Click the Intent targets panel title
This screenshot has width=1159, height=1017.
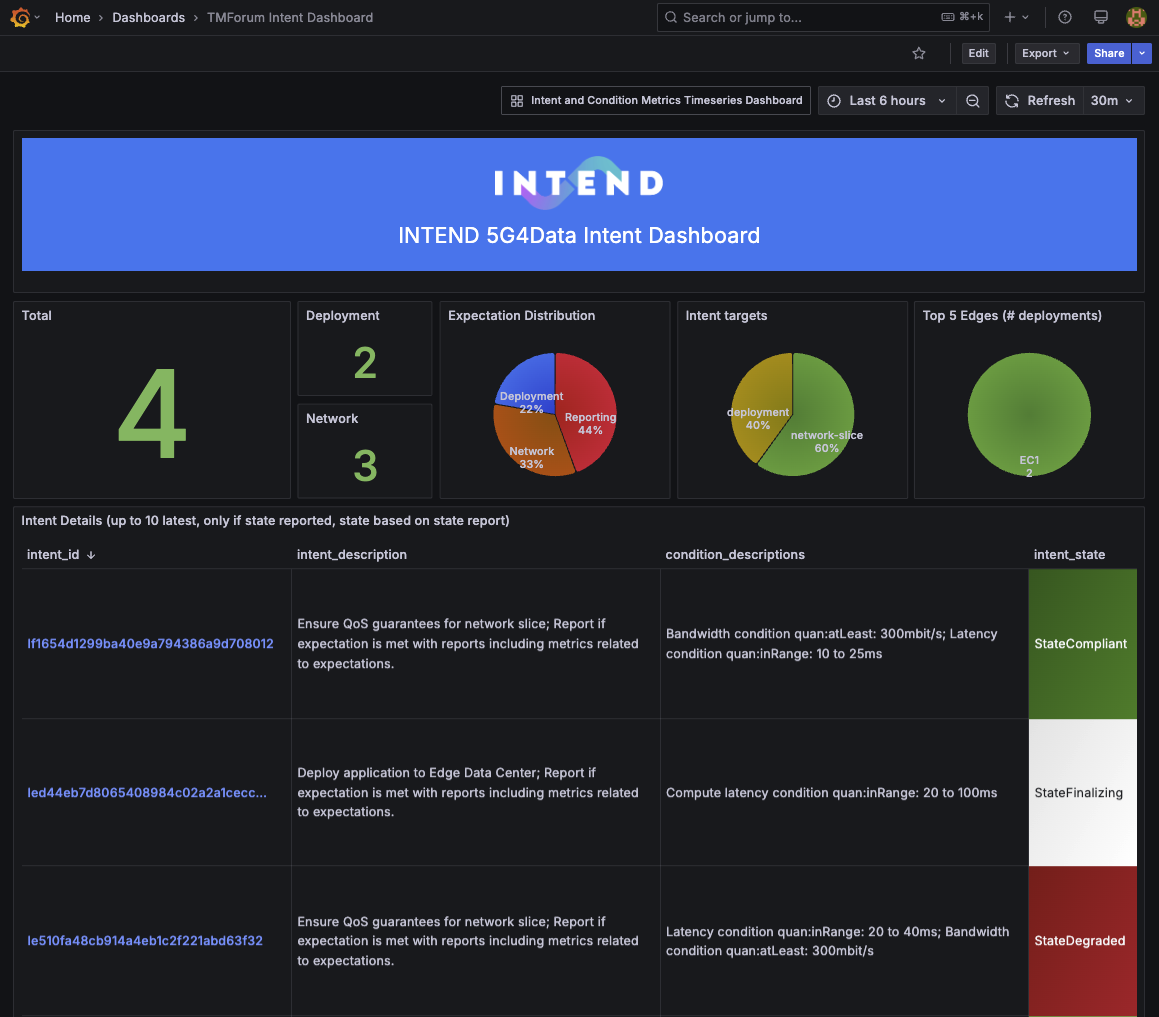726,316
